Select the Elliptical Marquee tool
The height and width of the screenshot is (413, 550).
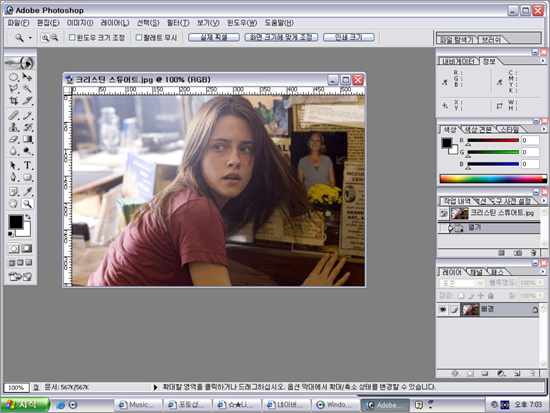point(13,77)
